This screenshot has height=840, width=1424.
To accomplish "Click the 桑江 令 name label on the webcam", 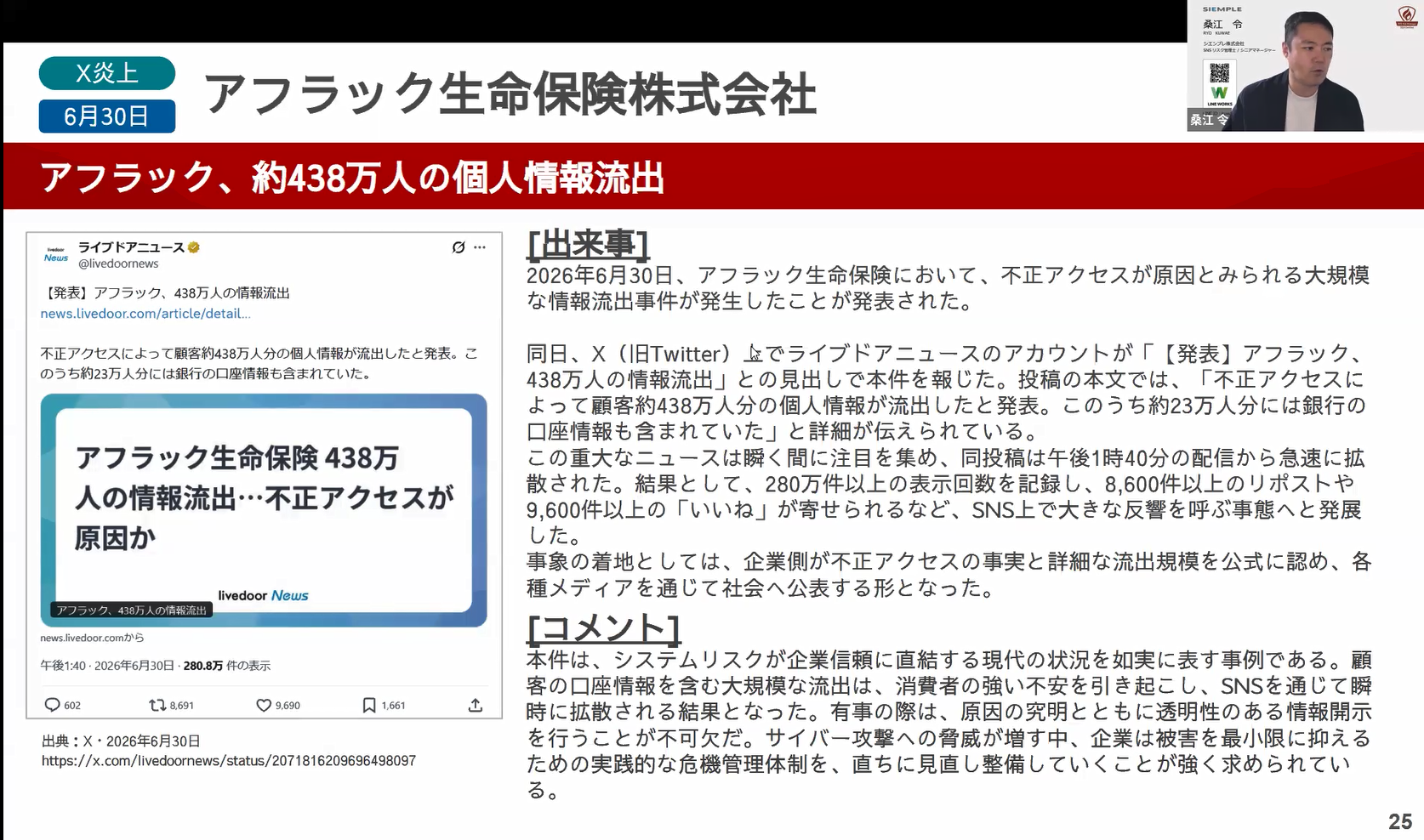I will 1209,120.
